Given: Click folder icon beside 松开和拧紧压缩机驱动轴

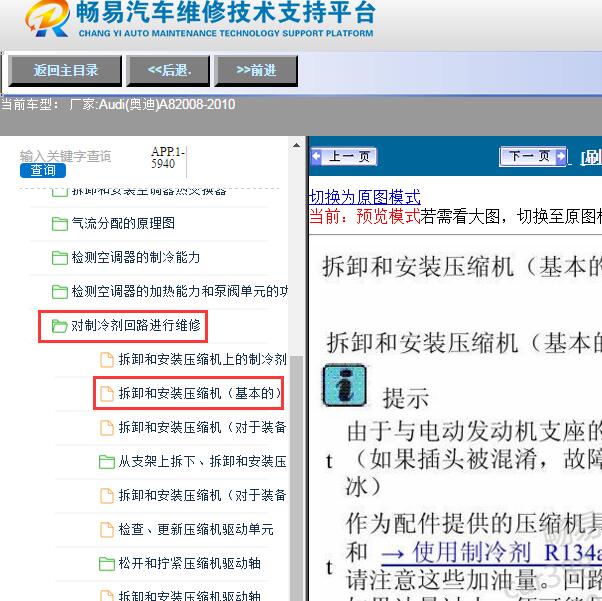Looking at the screenshot, I should 107,564.
